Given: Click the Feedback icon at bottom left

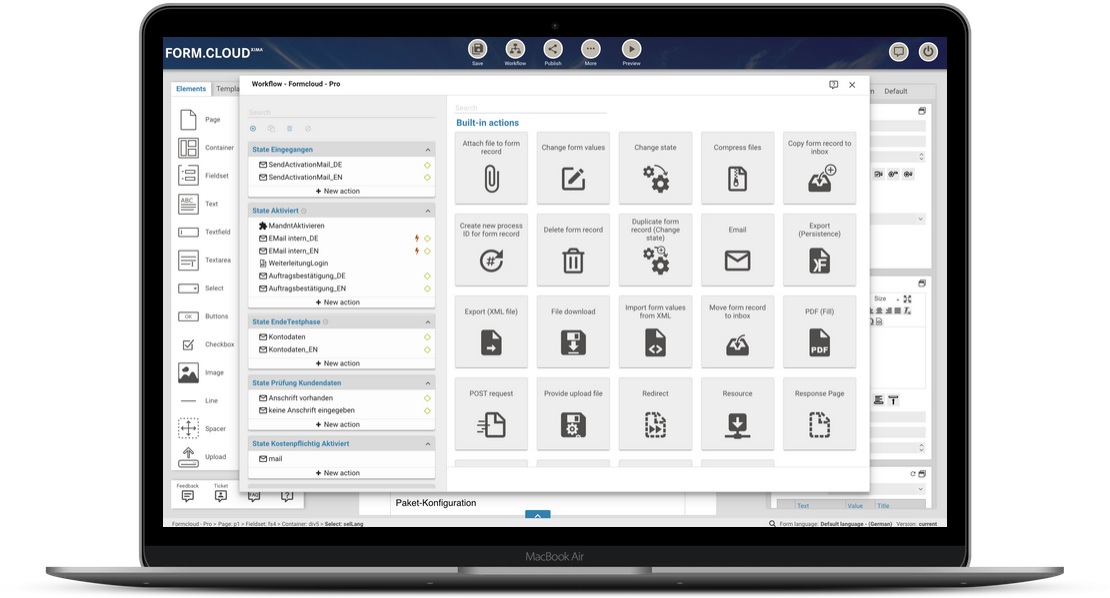Looking at the screenshot, I should 188,496.
